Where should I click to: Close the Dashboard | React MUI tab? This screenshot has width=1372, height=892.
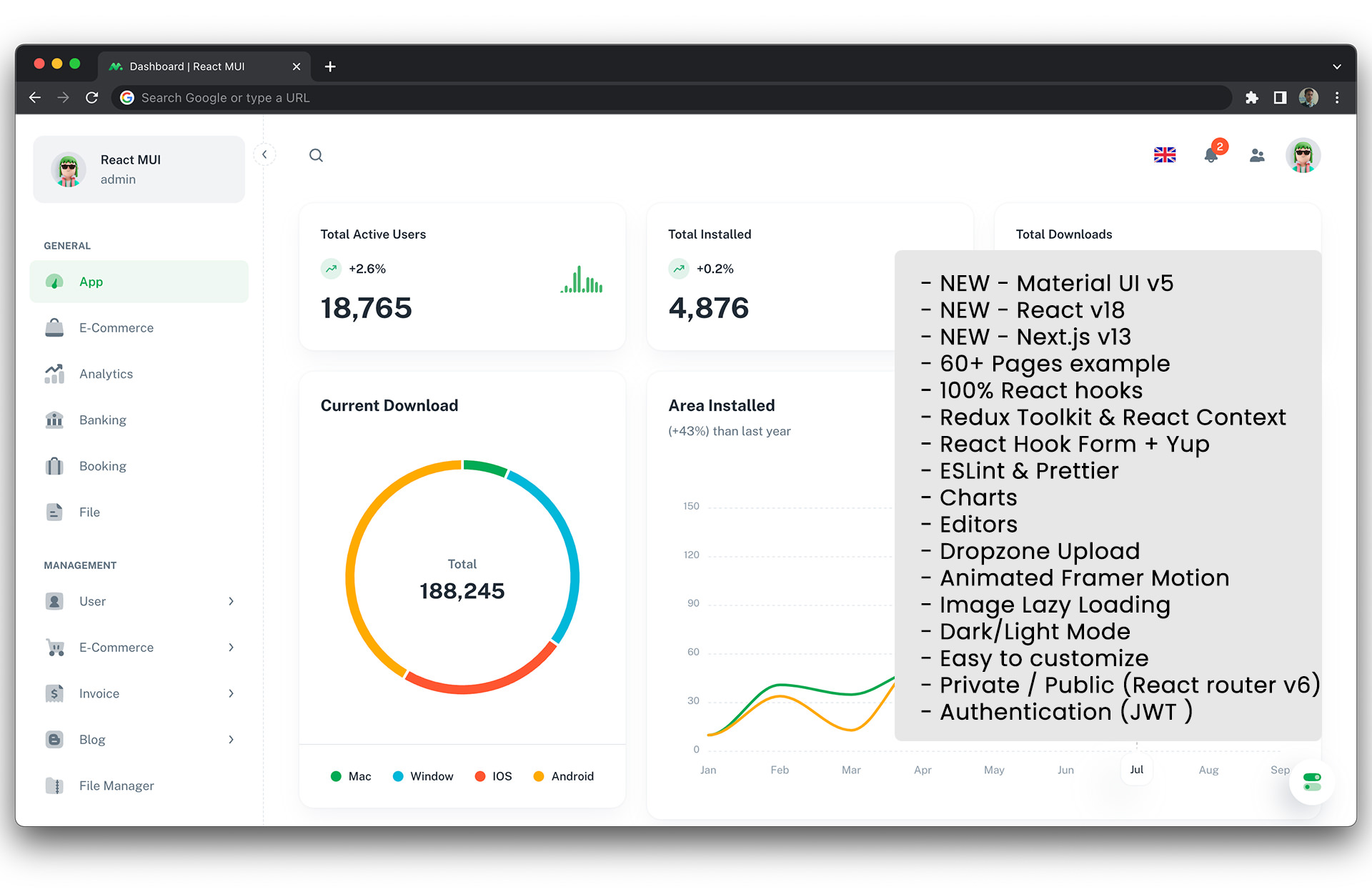[x=297, y=66]
